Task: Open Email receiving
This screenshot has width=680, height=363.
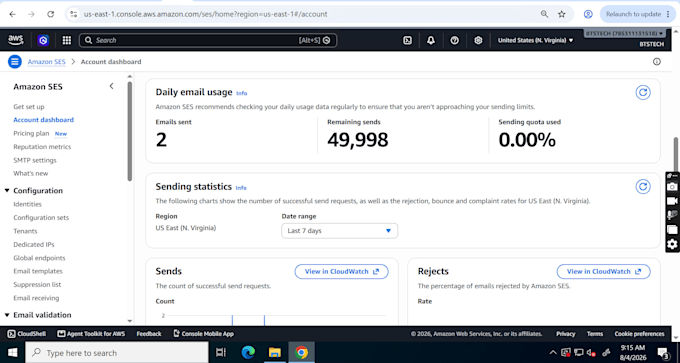Action: tap(36, 298)
